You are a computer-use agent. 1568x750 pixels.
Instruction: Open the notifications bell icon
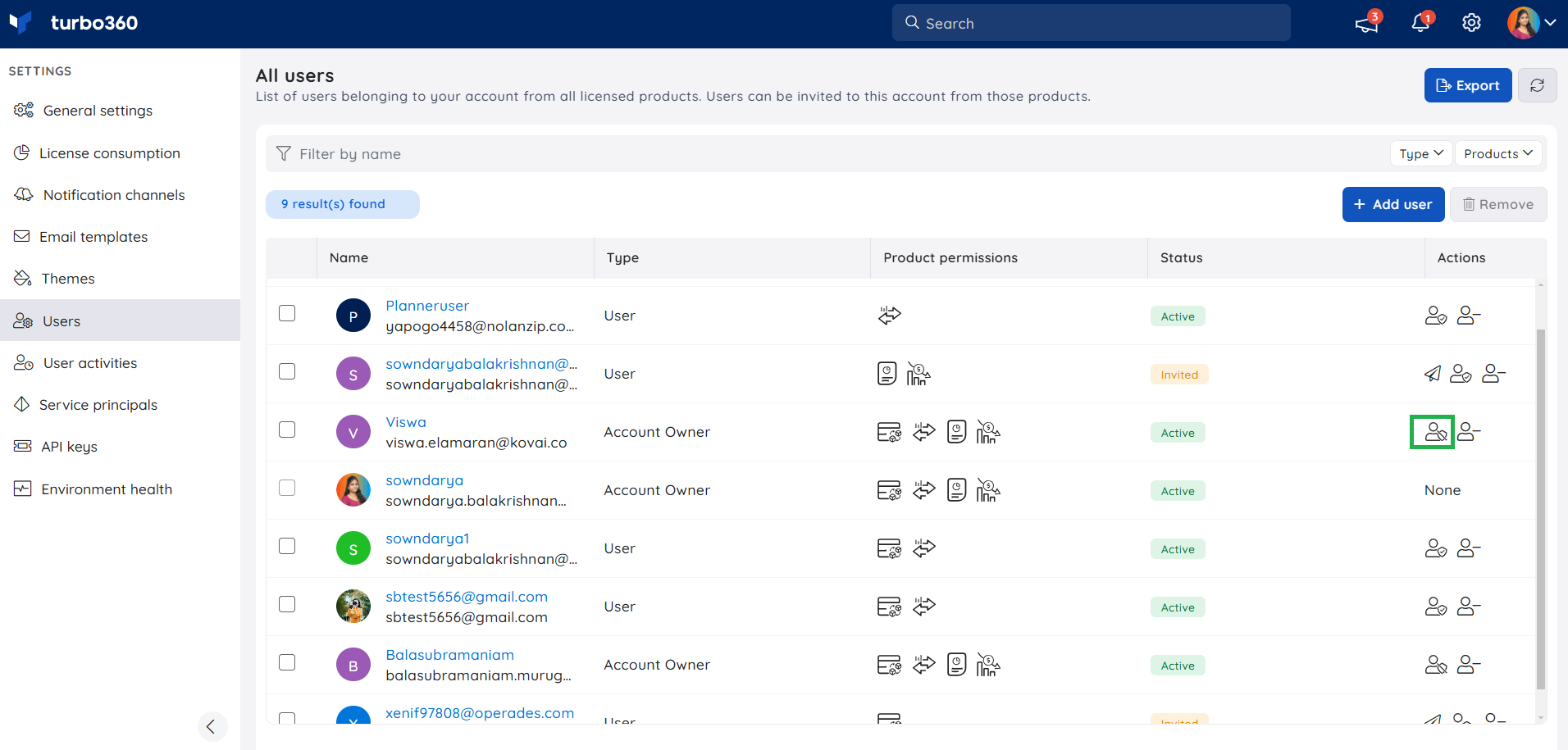pos(1421,23)
